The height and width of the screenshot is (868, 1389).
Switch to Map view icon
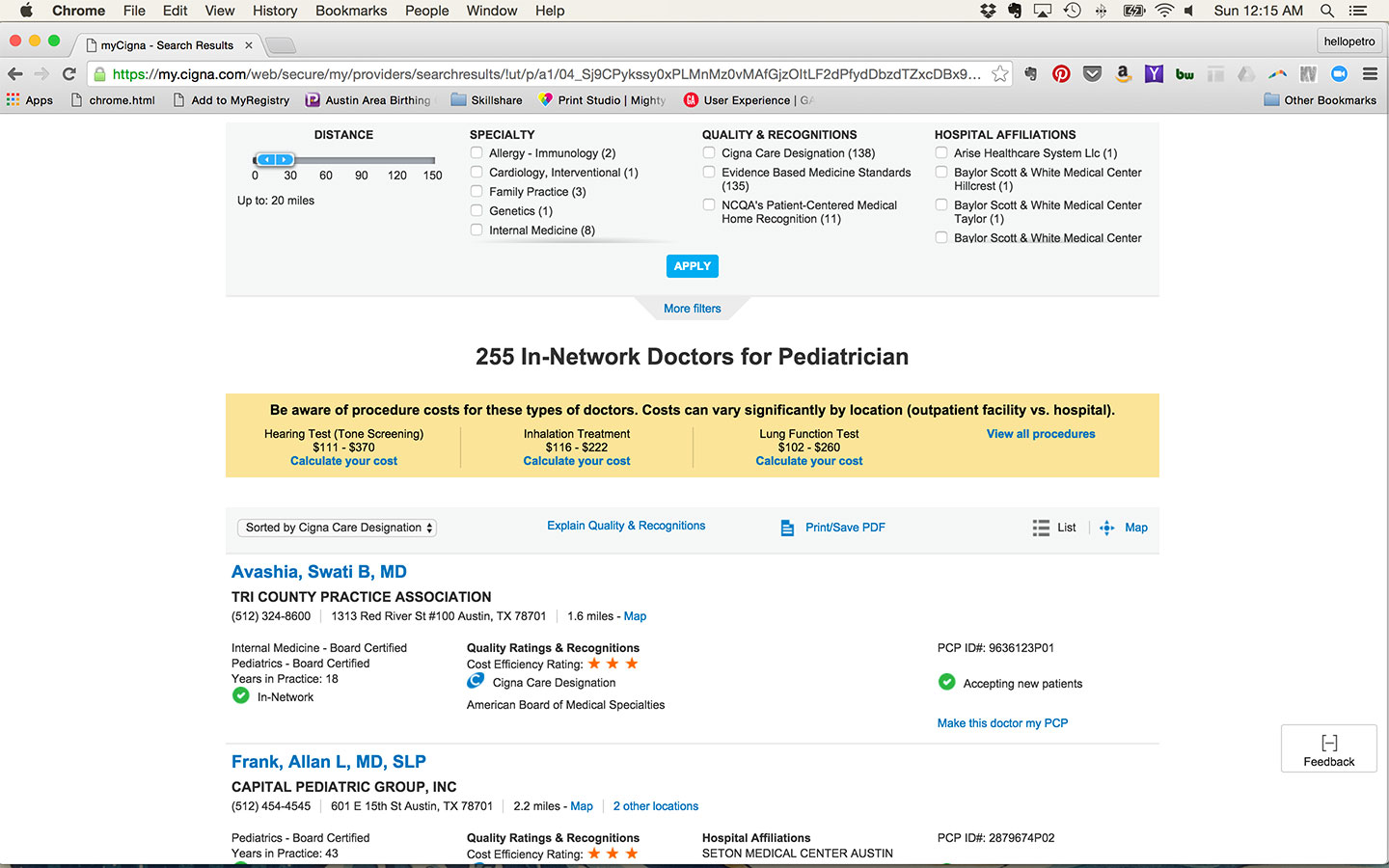pyautogui.click(x=1107, y=528)
